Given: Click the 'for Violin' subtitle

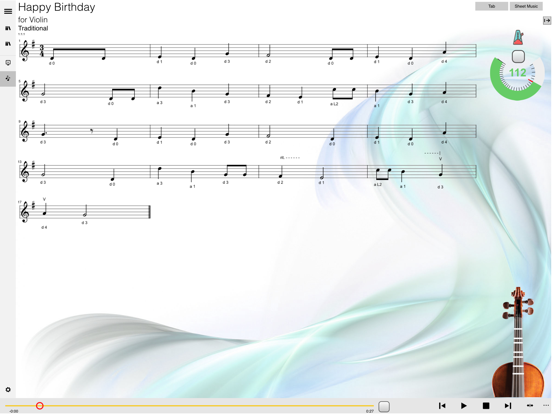Looking at the screenshot, I should 33,20.
